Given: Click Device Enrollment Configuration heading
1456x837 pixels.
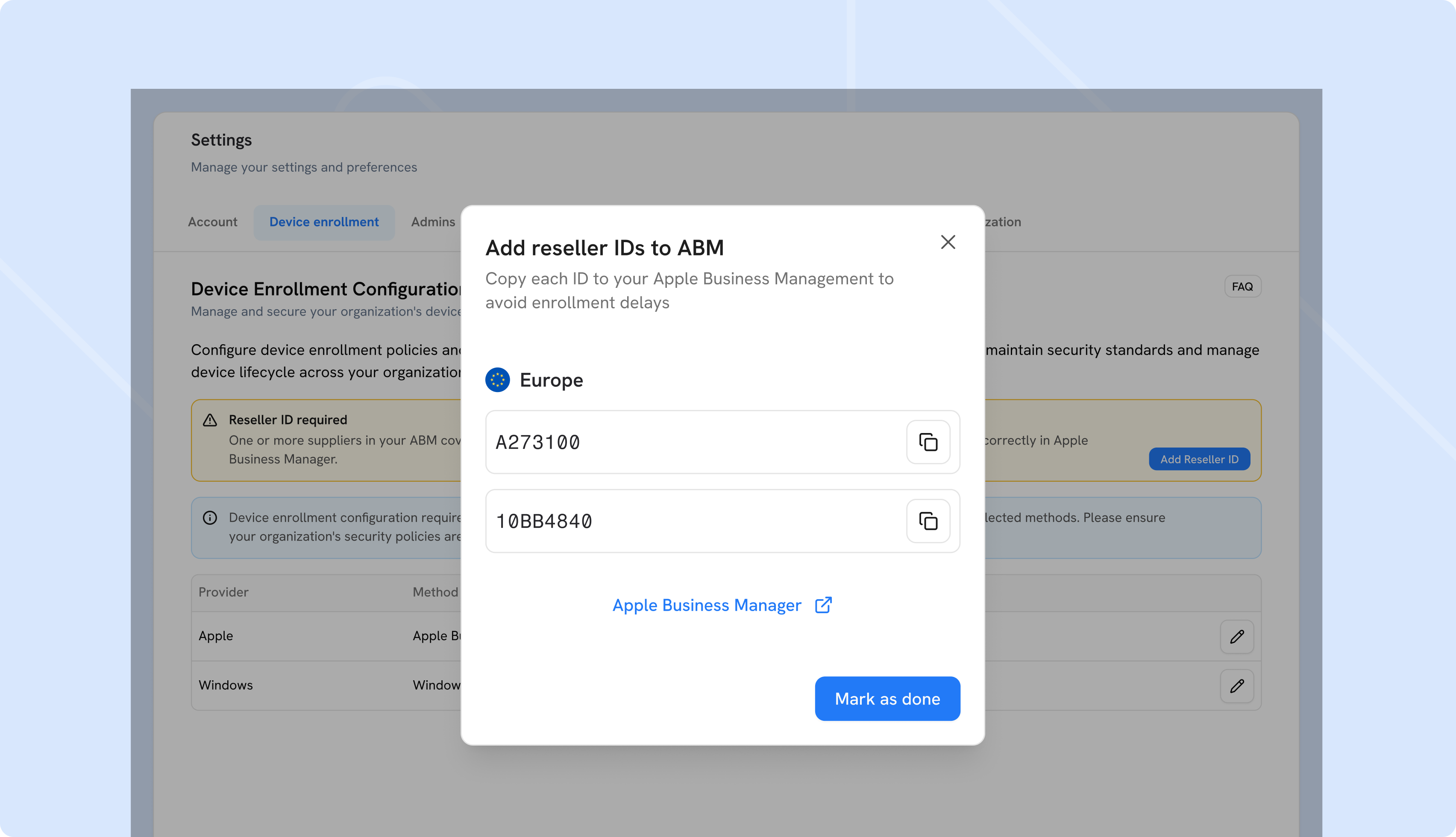Looking at the screenshot, I should click(326, 289).
